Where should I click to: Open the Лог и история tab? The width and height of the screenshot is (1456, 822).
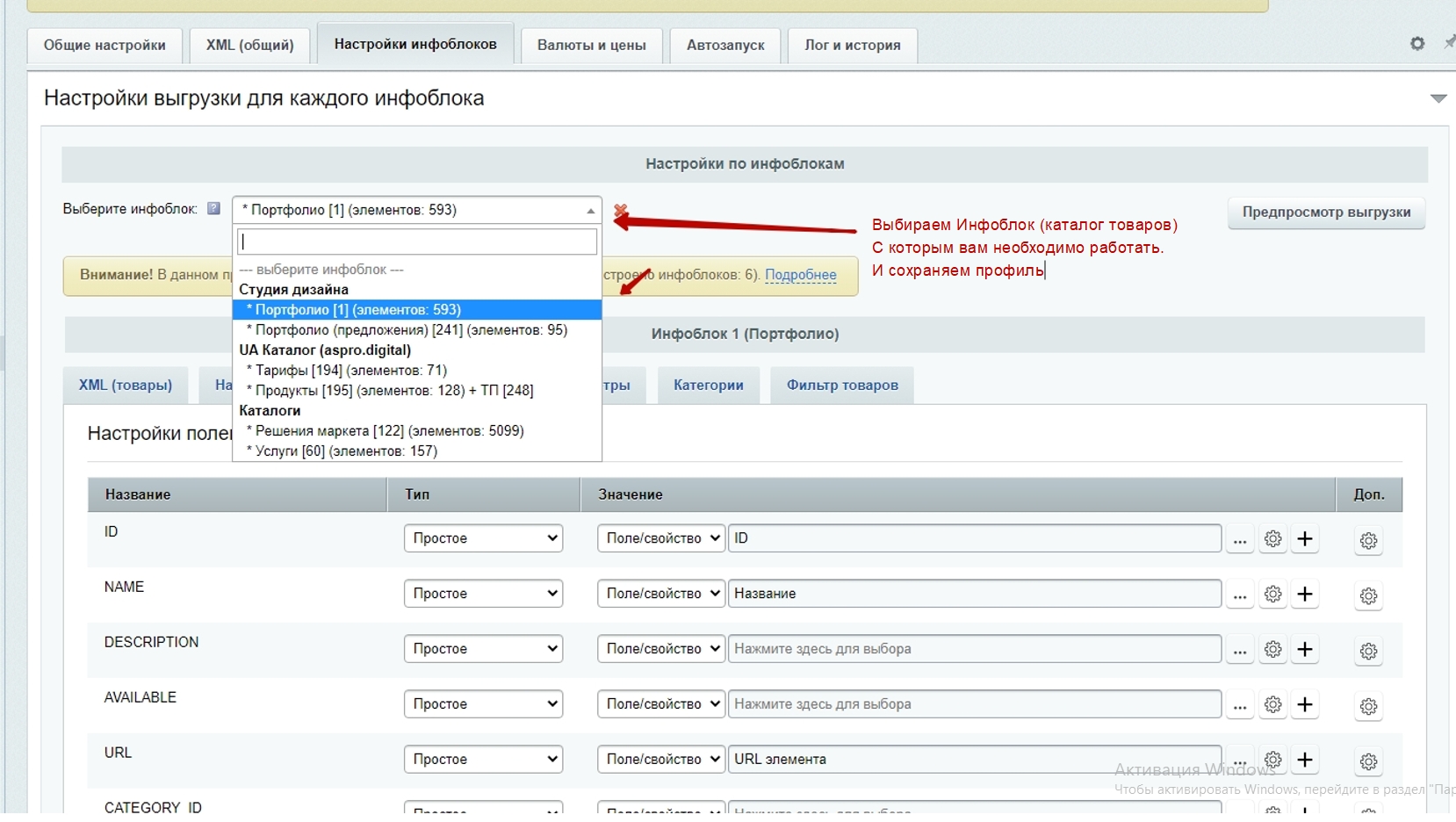coord(852,45)
